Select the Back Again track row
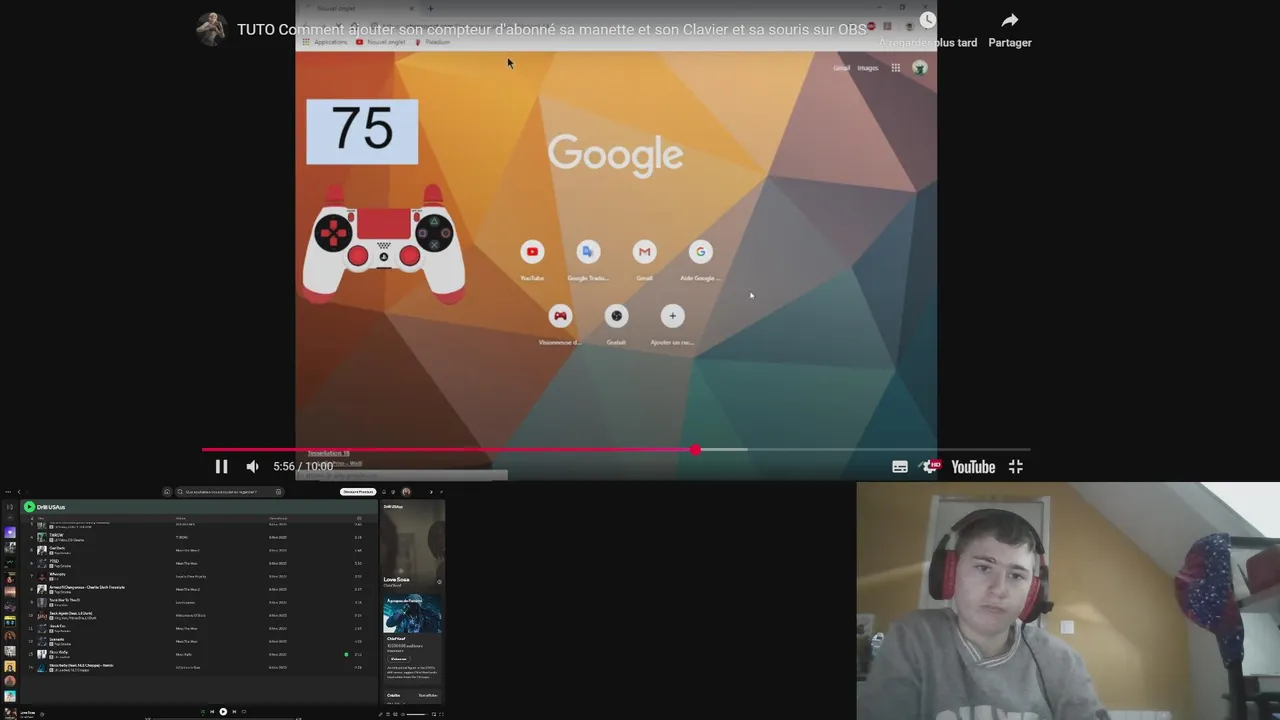Image resolution: width=1280 pixels, height=720 pixels. (x=198, y=615)
